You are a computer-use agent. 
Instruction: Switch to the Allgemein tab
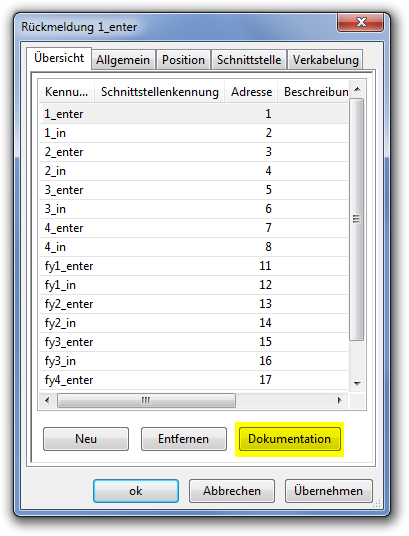pos(123,60)
